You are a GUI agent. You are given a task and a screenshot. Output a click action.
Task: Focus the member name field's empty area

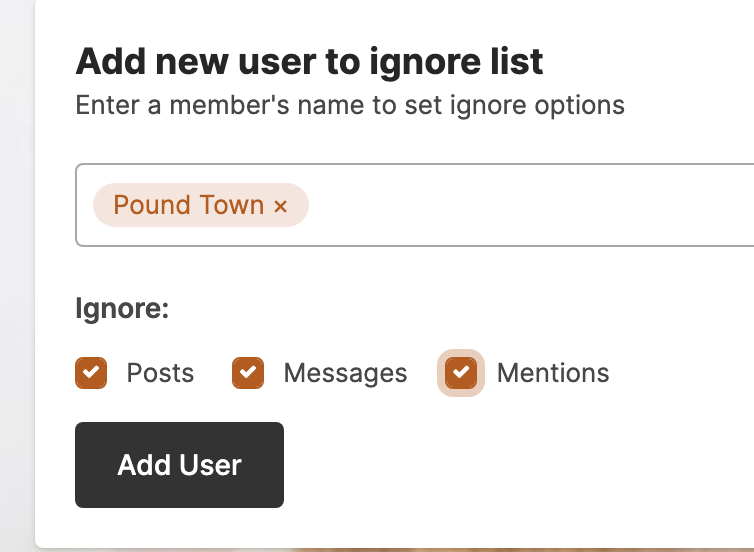530,205
